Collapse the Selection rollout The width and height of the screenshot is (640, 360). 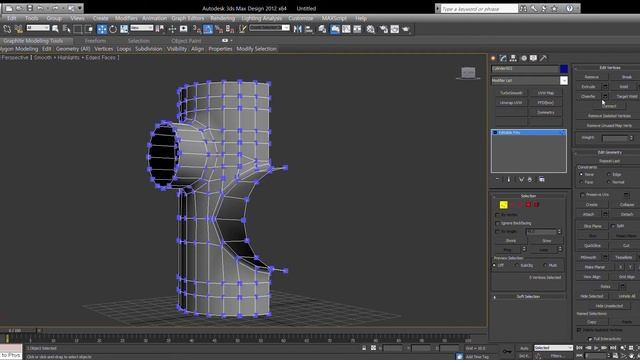click(529, 196)
